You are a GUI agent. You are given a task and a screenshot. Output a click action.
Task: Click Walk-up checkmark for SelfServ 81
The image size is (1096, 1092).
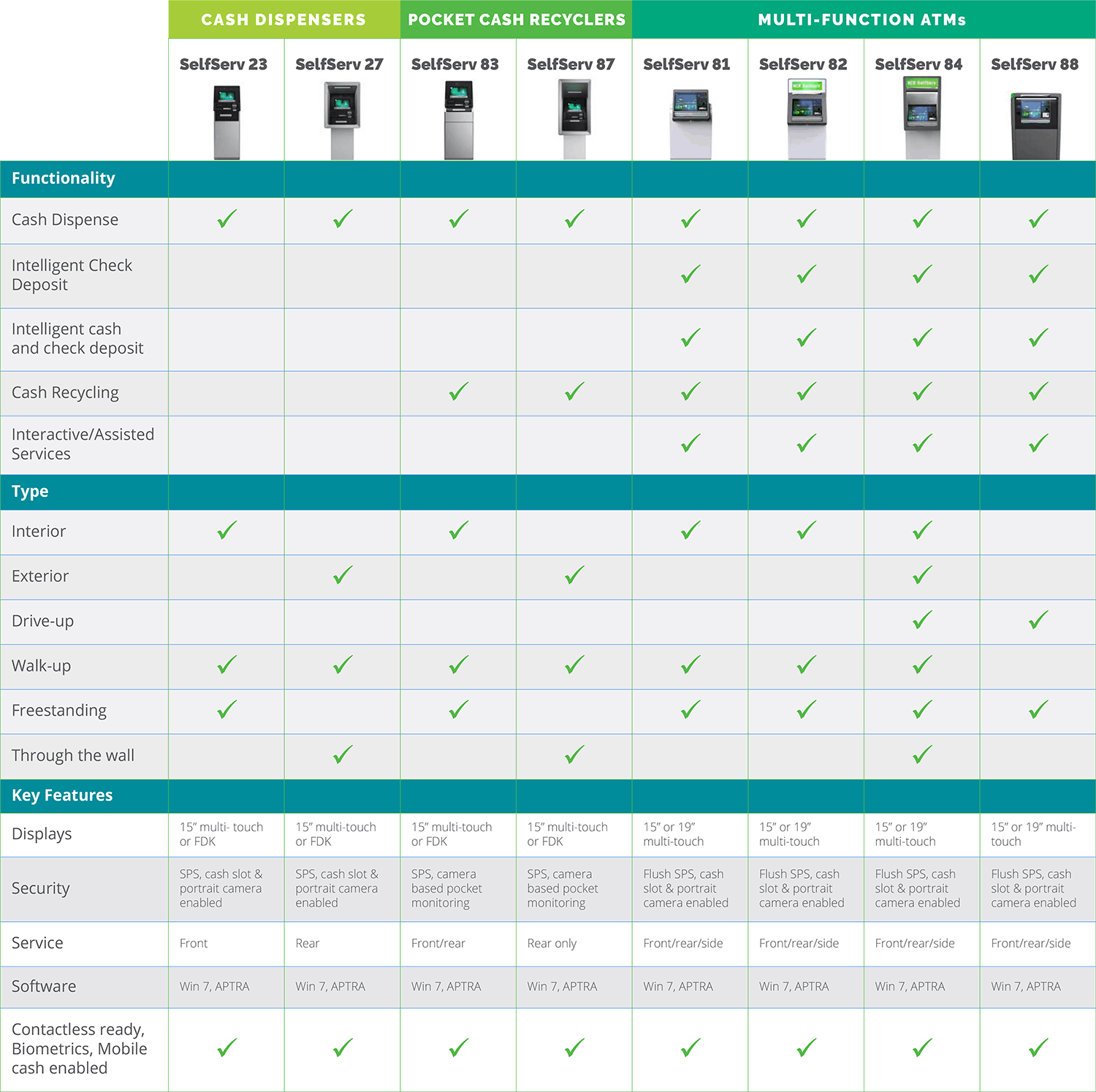coord(690,665)
